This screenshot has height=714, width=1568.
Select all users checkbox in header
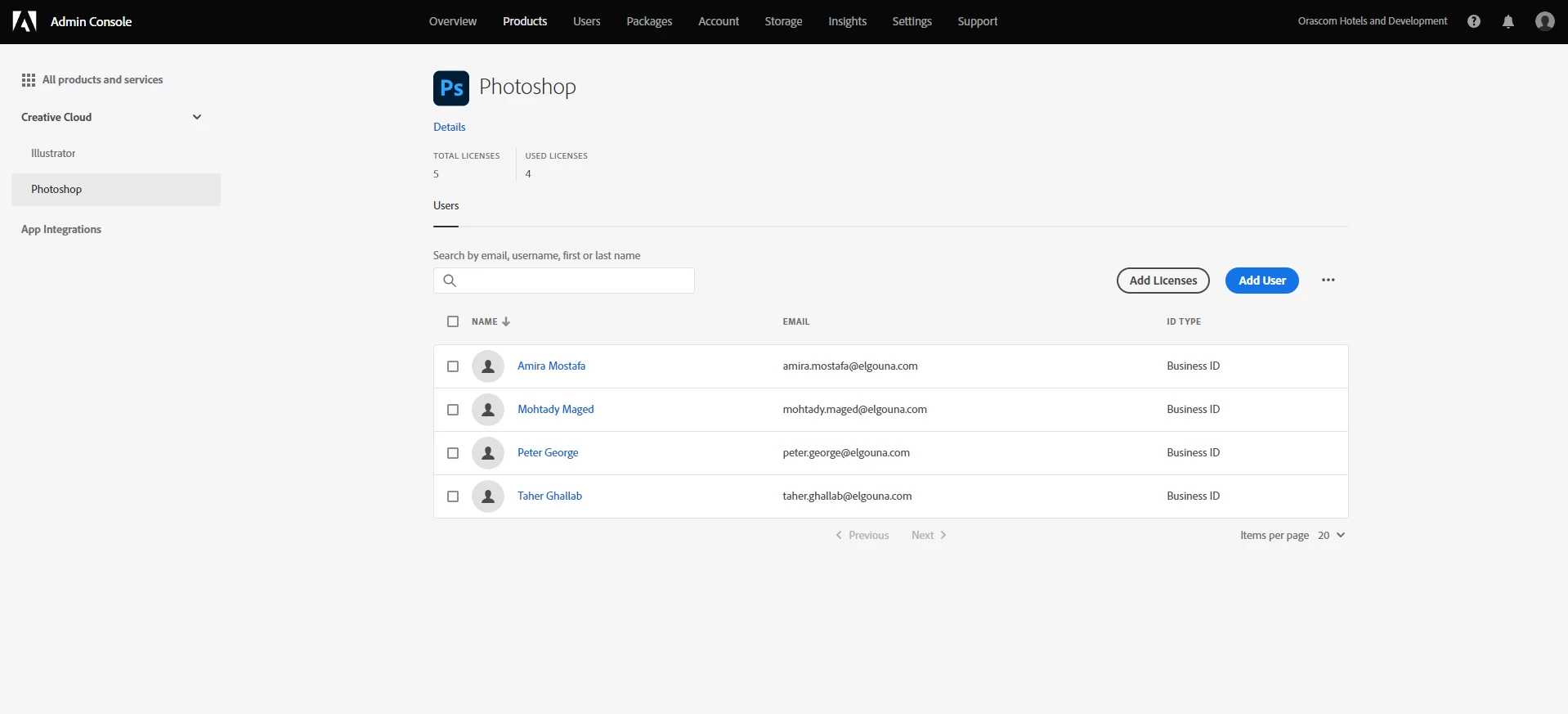(x=453, y=321)
